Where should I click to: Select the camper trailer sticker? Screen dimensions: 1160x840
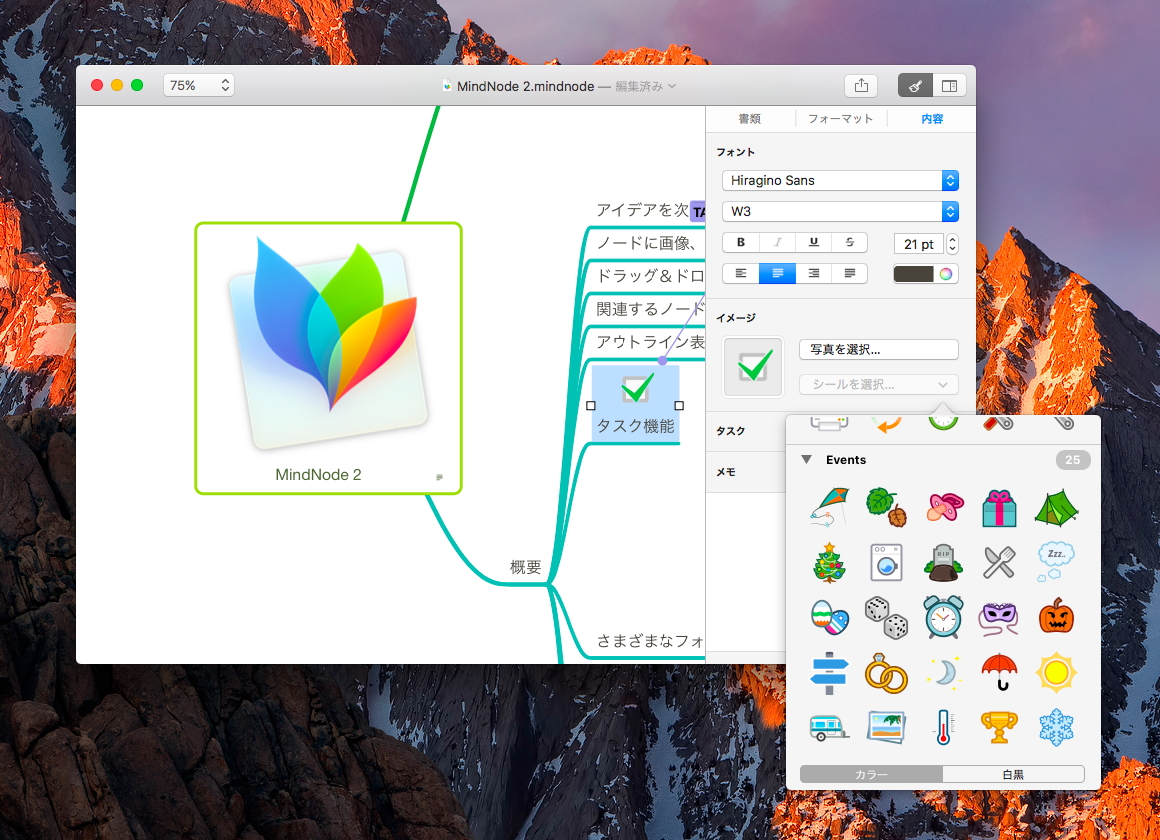pyautogui.click(x=829, y=728)
